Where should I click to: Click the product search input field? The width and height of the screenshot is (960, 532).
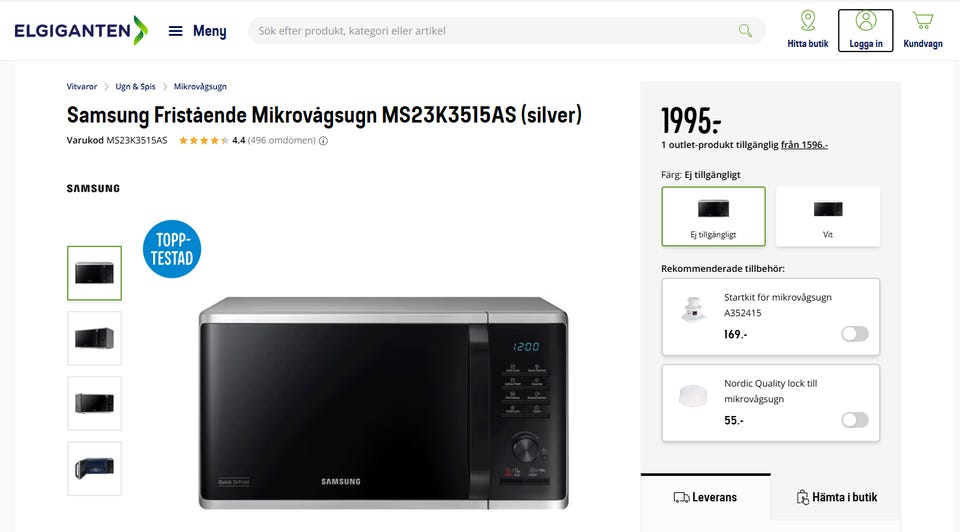pyautogui.click(x=496, y=31)
